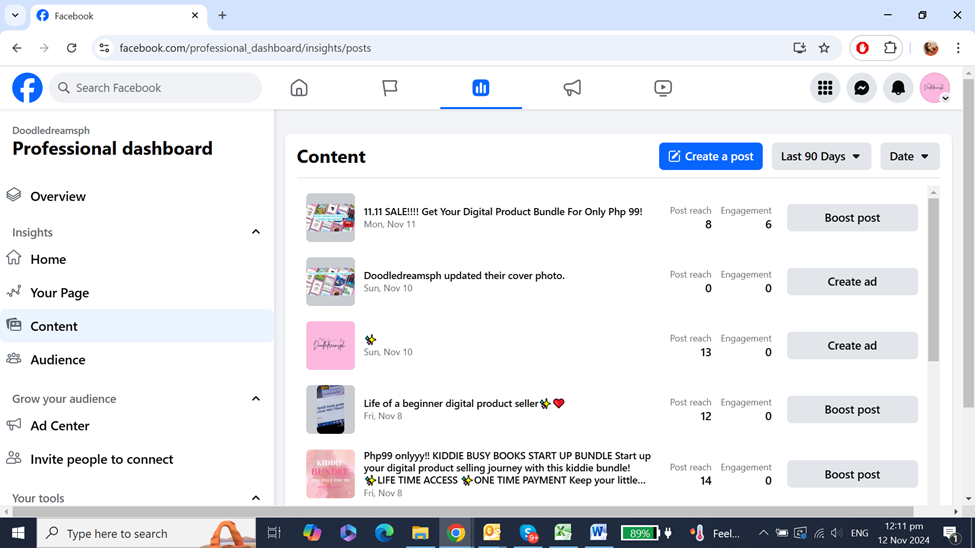The image size is (975, 548).
Task: Open the 11.11 SALE post thumbnail
Action: [330, 218]
